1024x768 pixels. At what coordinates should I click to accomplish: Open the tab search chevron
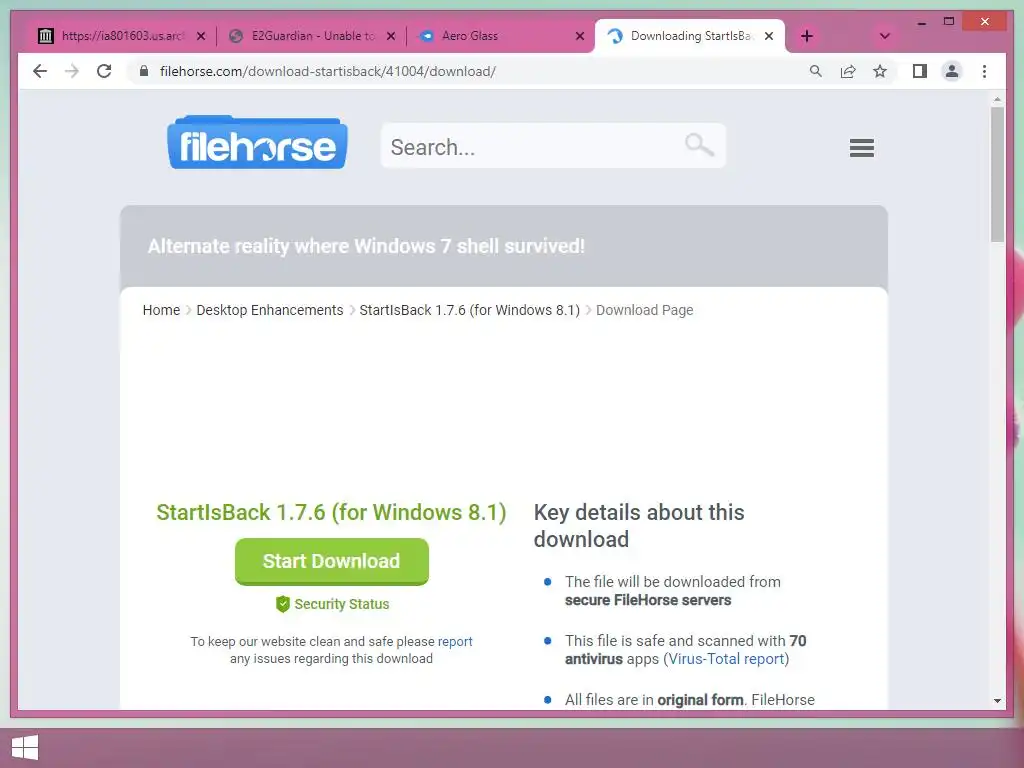pyautogui.click(x=885, y=36)
